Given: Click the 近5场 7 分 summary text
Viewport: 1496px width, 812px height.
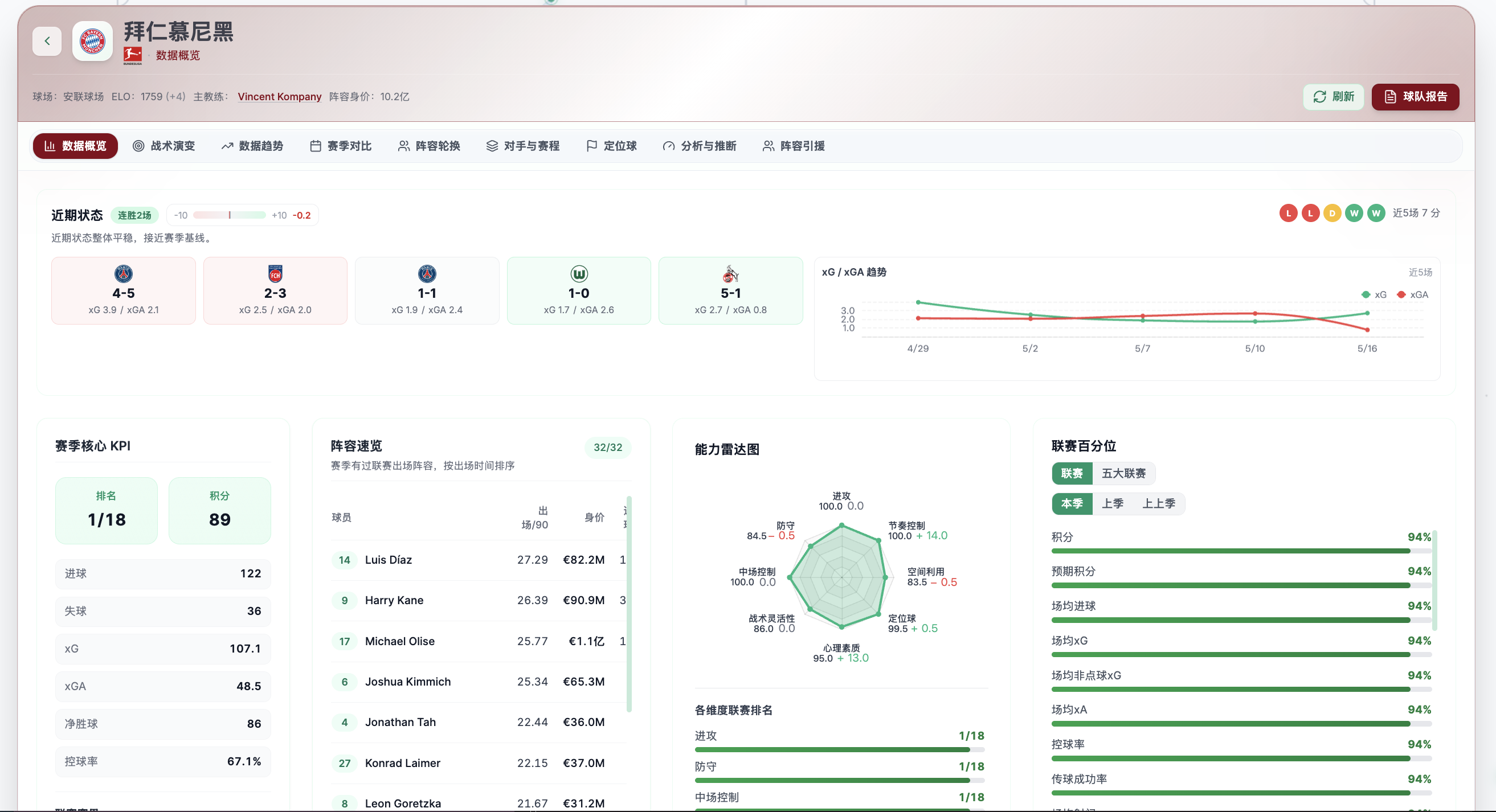Looking at the screenshot, I should point(1416,213).
